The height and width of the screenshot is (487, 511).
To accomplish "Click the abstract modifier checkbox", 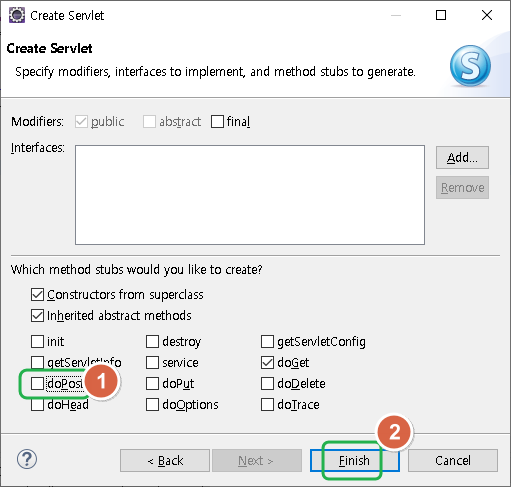I will [149, 122].
